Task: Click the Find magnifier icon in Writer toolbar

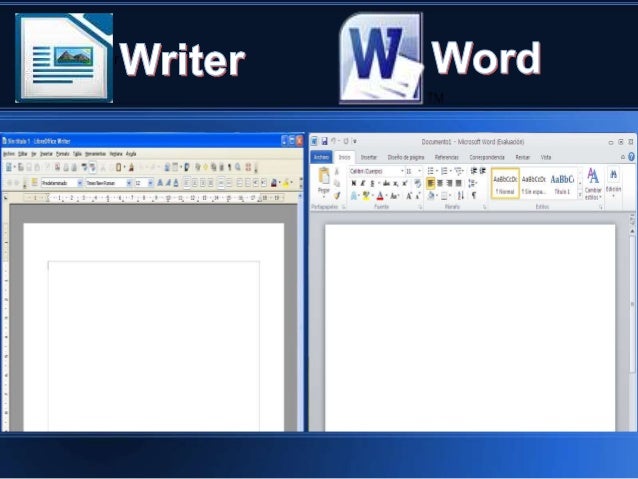Action: point(238,167)
